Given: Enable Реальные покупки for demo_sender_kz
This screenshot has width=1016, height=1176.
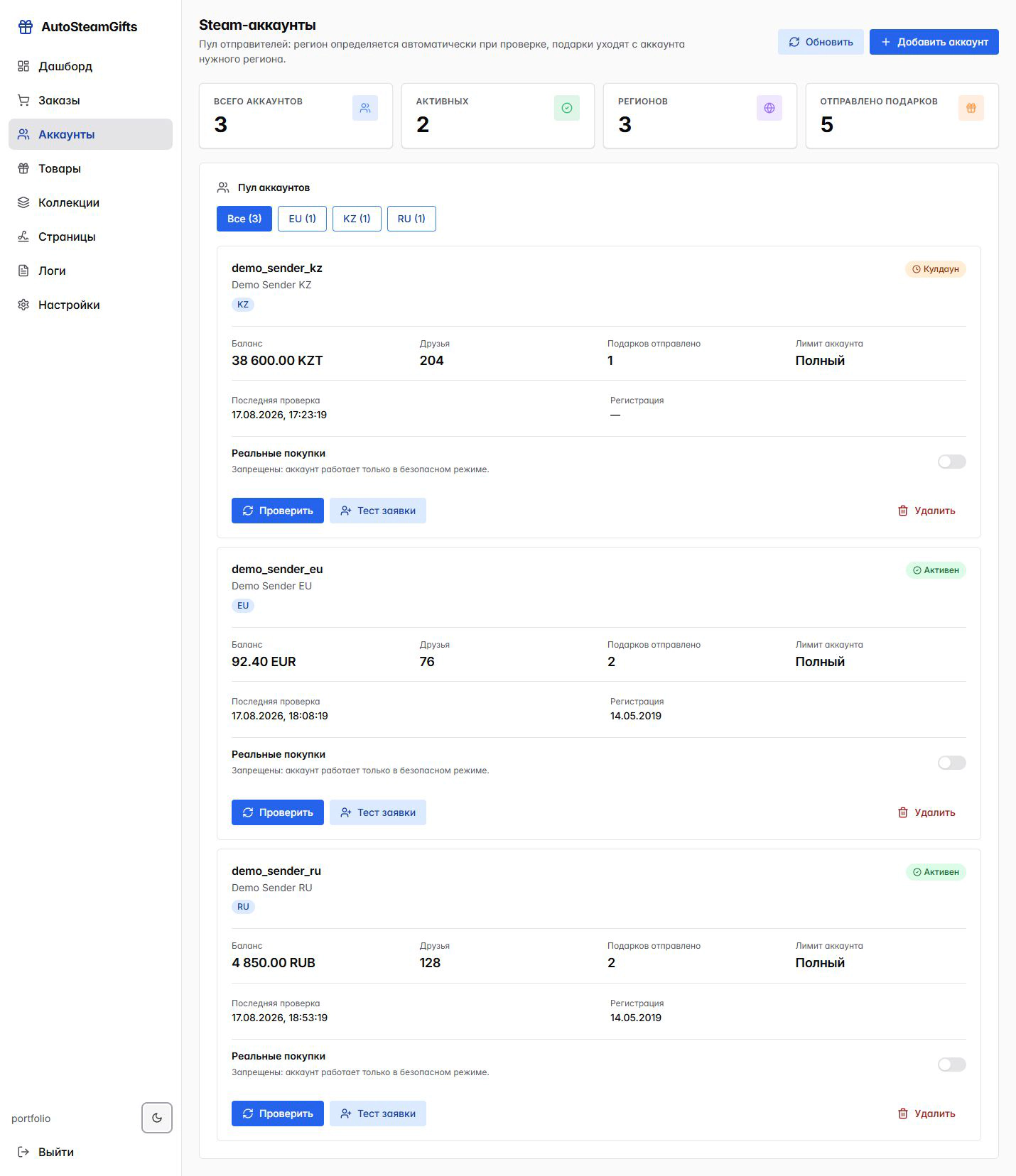Looking at the screenshot, I should 952,462.
